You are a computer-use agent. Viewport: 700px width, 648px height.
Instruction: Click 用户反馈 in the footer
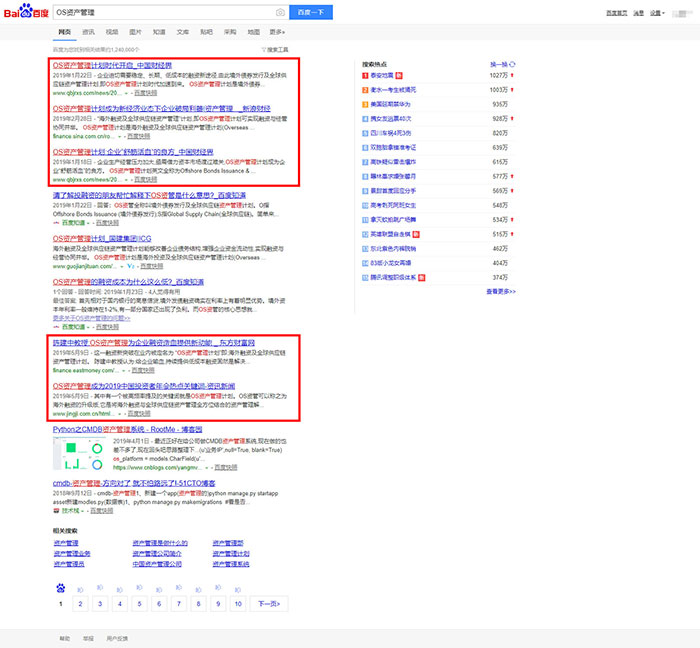[117, 639]
